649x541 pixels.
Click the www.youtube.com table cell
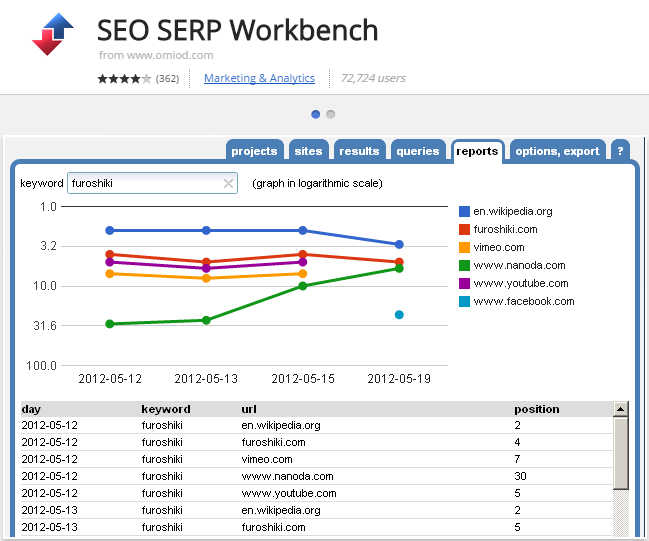tap(289, 493)
